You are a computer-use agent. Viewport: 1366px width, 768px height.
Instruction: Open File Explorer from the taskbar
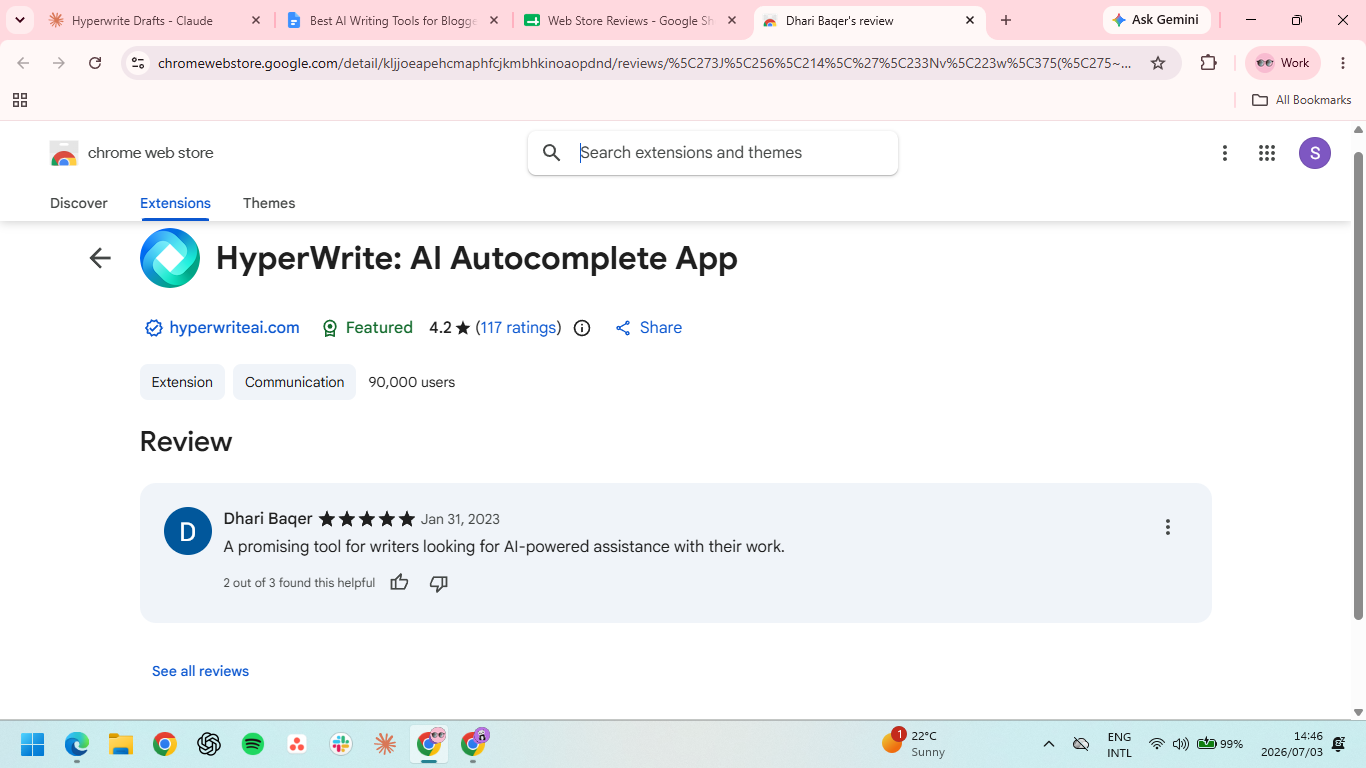(x=121, y=744)
